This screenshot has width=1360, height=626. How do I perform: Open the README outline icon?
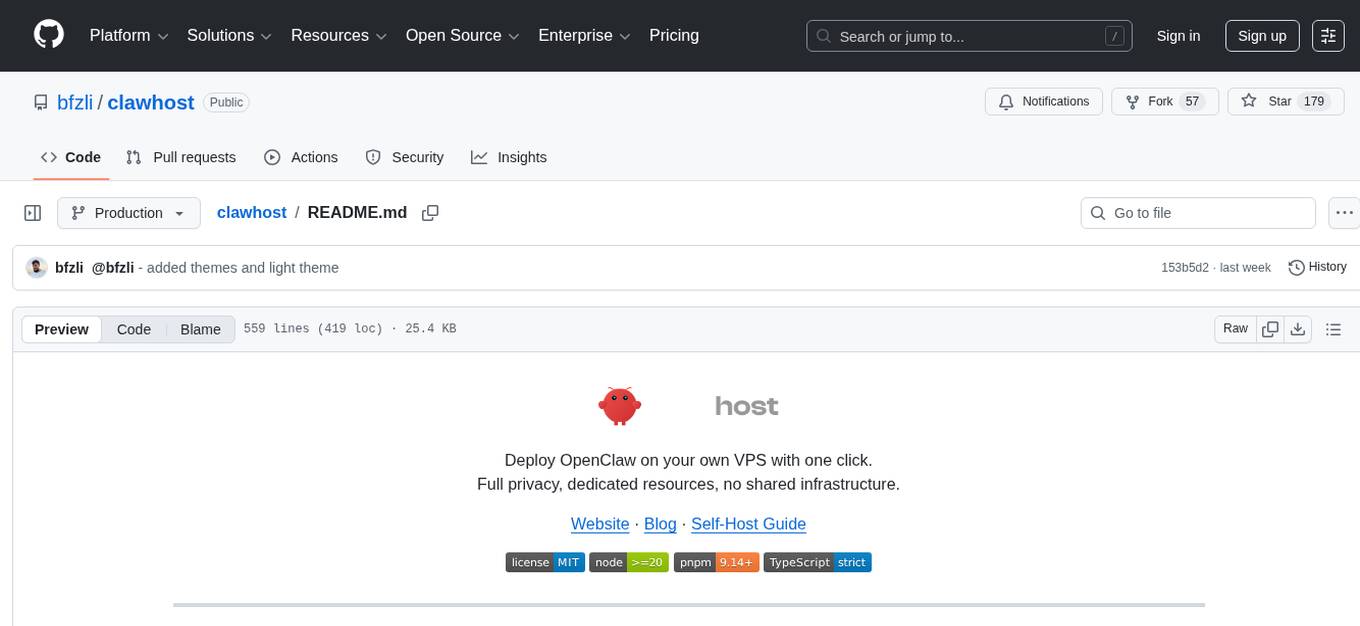(x=1333, y=328)
